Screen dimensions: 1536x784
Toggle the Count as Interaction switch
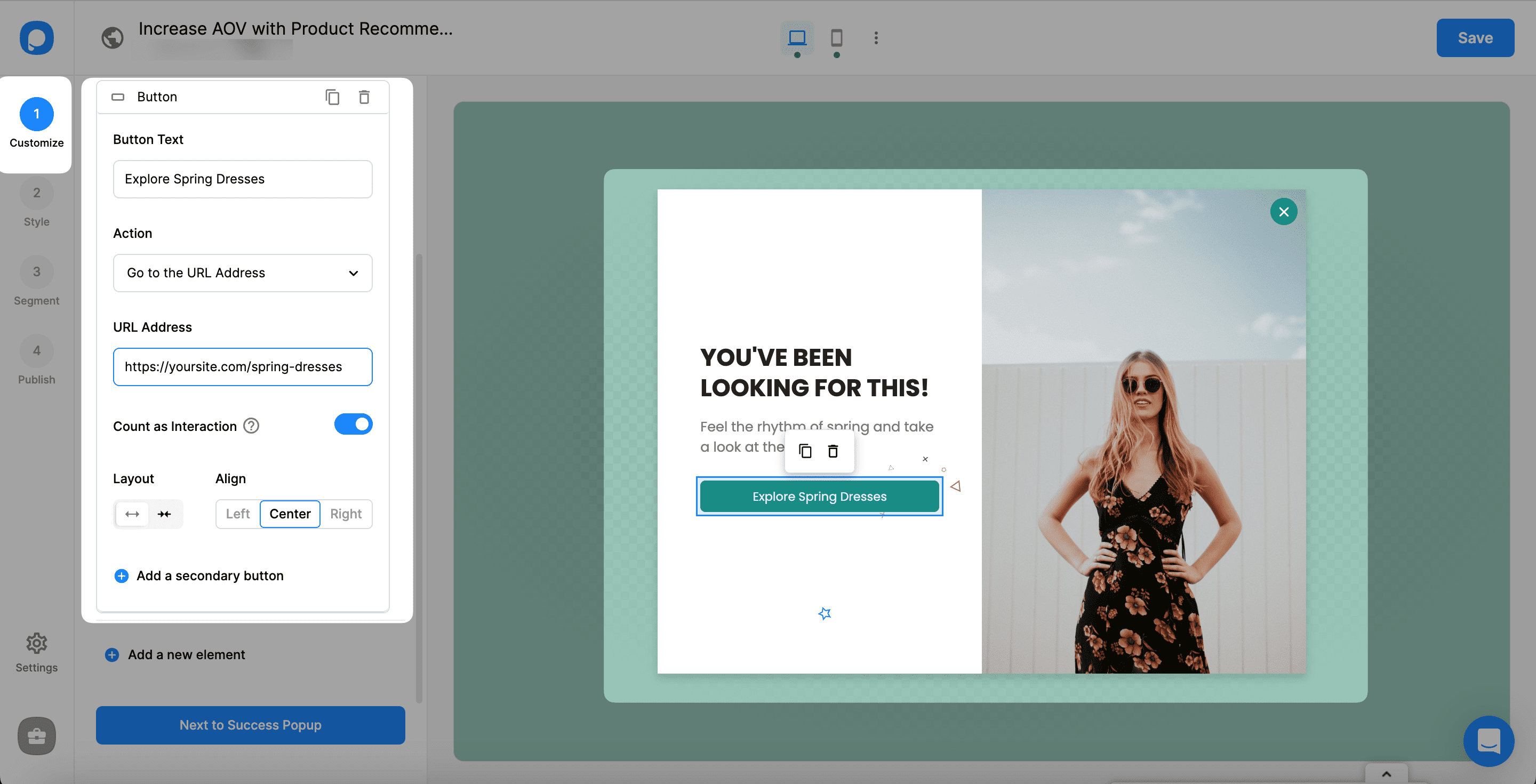[x=354, y=424]
